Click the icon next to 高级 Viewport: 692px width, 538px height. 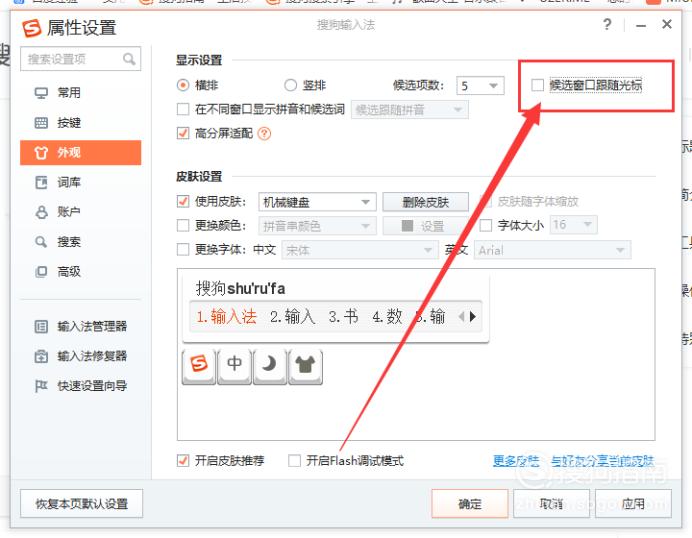pyautogui.click(x=41, y=271)
